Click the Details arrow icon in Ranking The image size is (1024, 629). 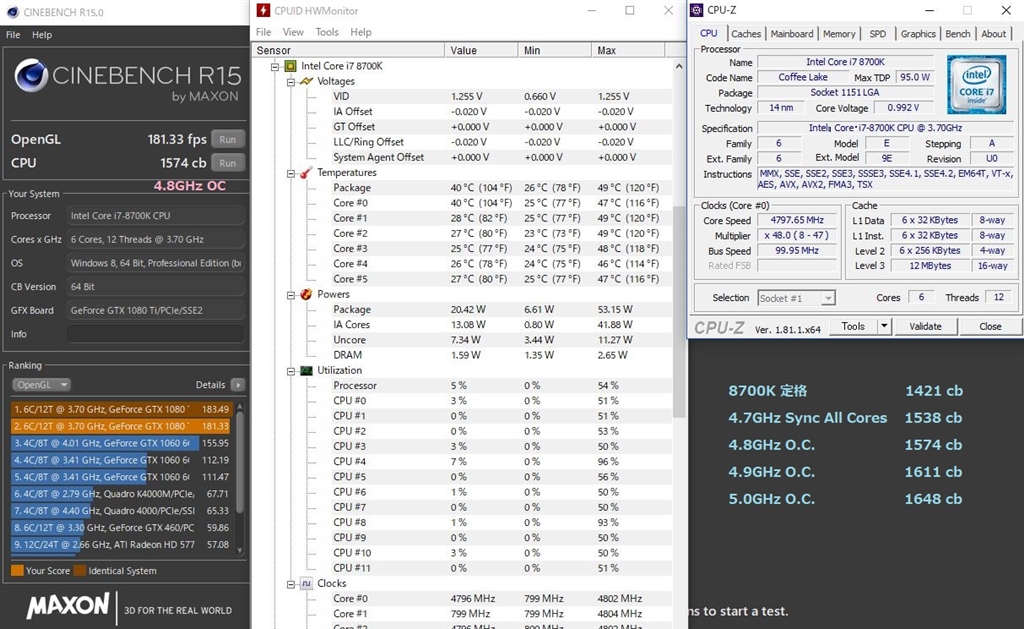pyautogui.click(x=238, y=385)
